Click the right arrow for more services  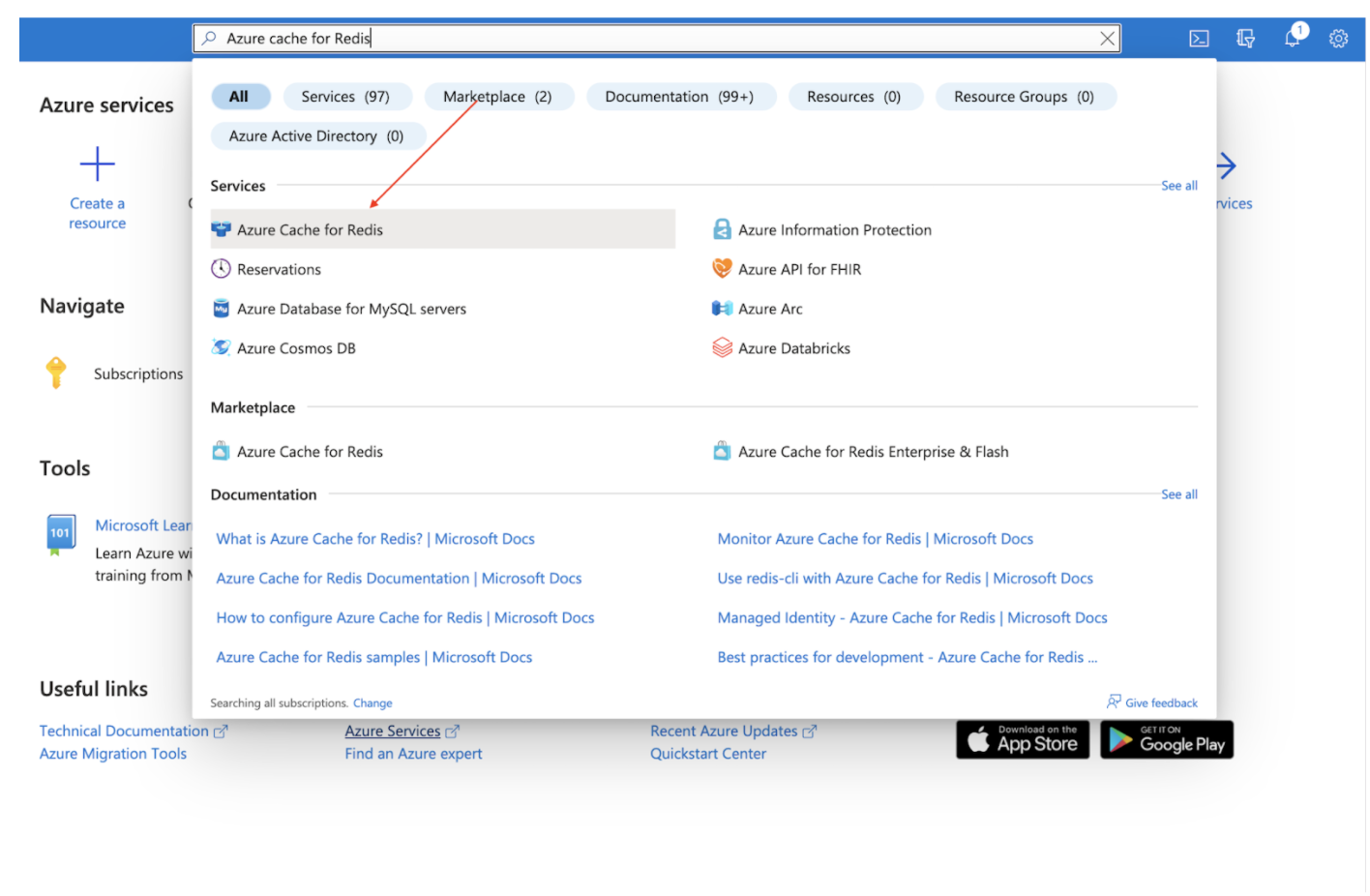tap(1226, 165)
